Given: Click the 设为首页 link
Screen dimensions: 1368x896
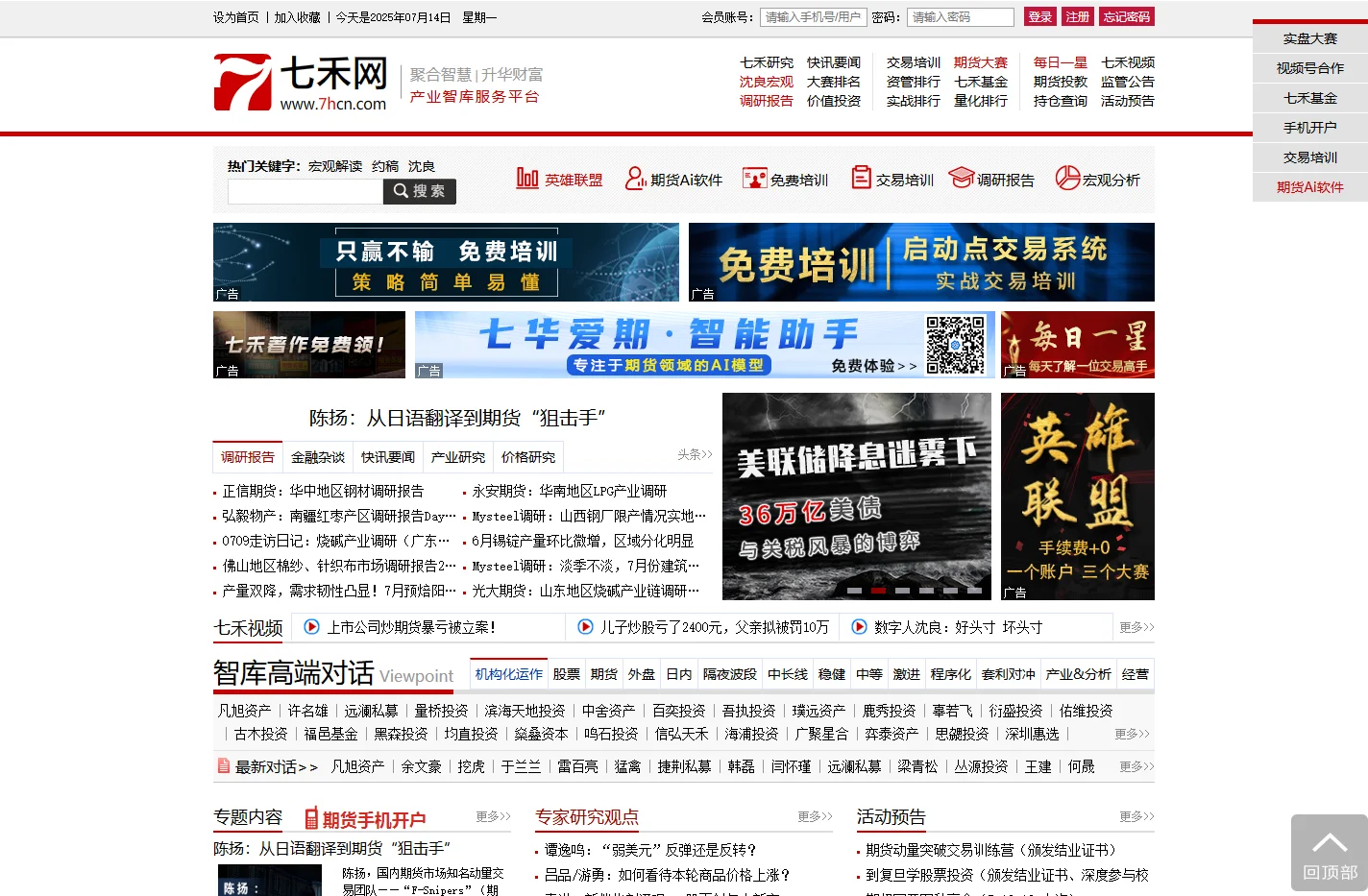Looking at the screenshot, I should click(x=235, y=17).
